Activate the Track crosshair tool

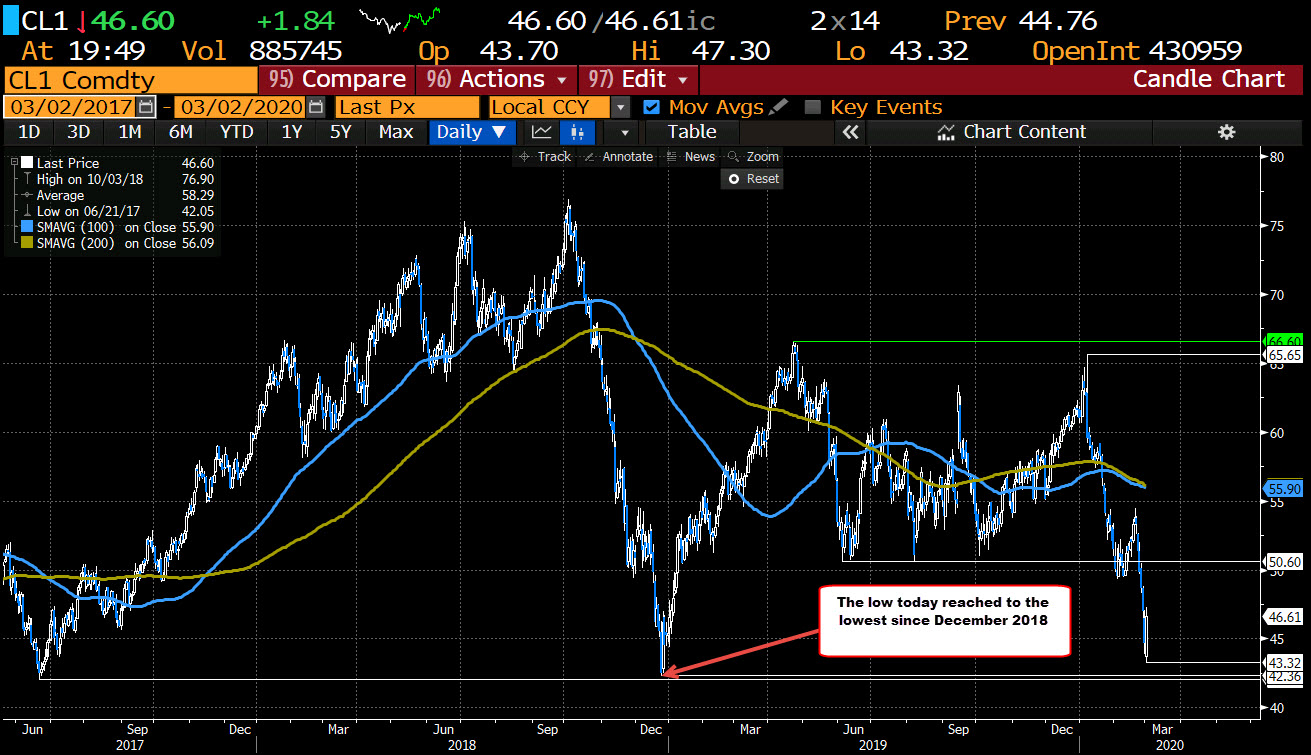coord(545,157)
